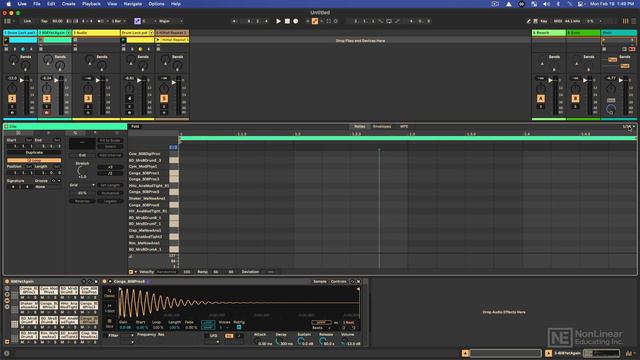This screenshot has width=640, height=360.
Task: Click the x2 stretch button
Action: click(x=110, y=167)
